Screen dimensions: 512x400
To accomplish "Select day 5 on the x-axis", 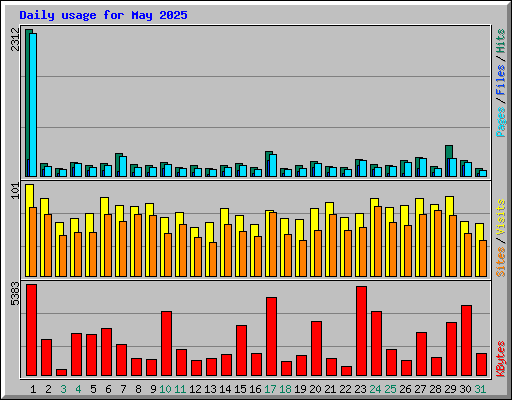I will [x=93, y=389].
